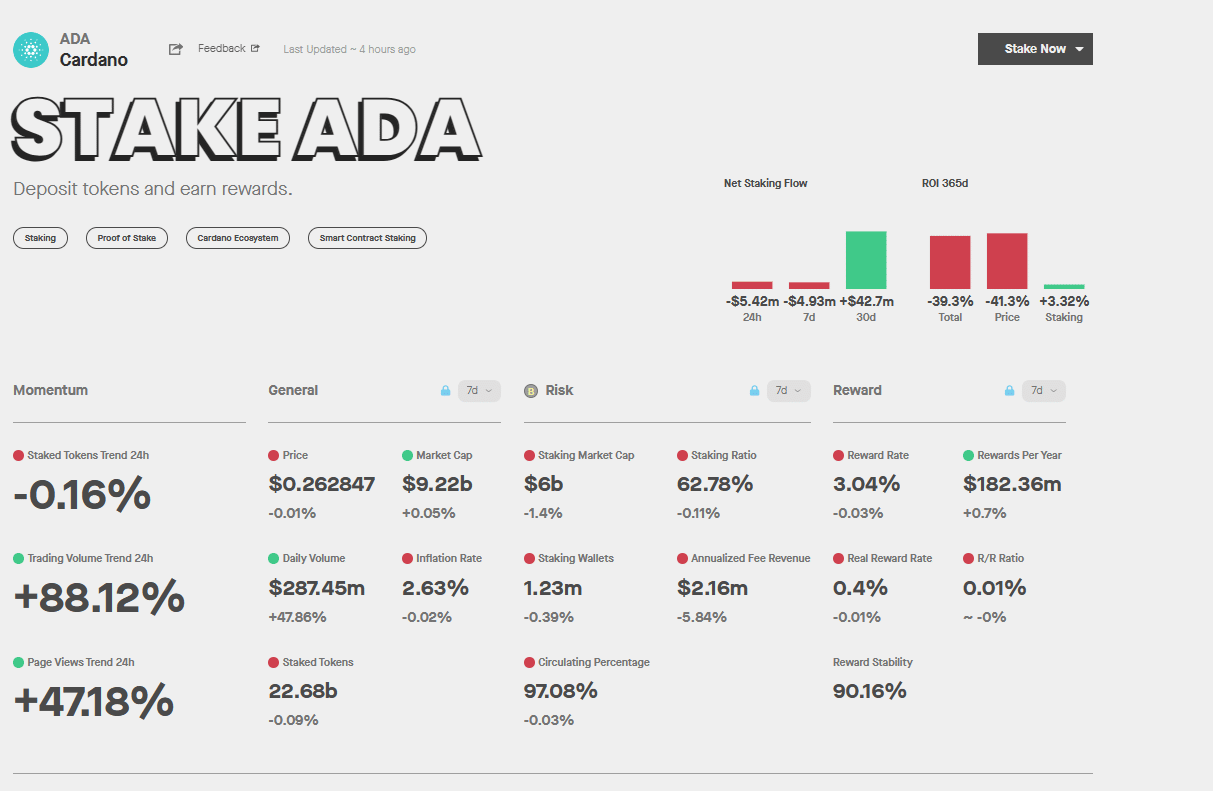The image size is (1213, 791).
Task: Click the share icon next to Feedback
Action: point(176,49)
